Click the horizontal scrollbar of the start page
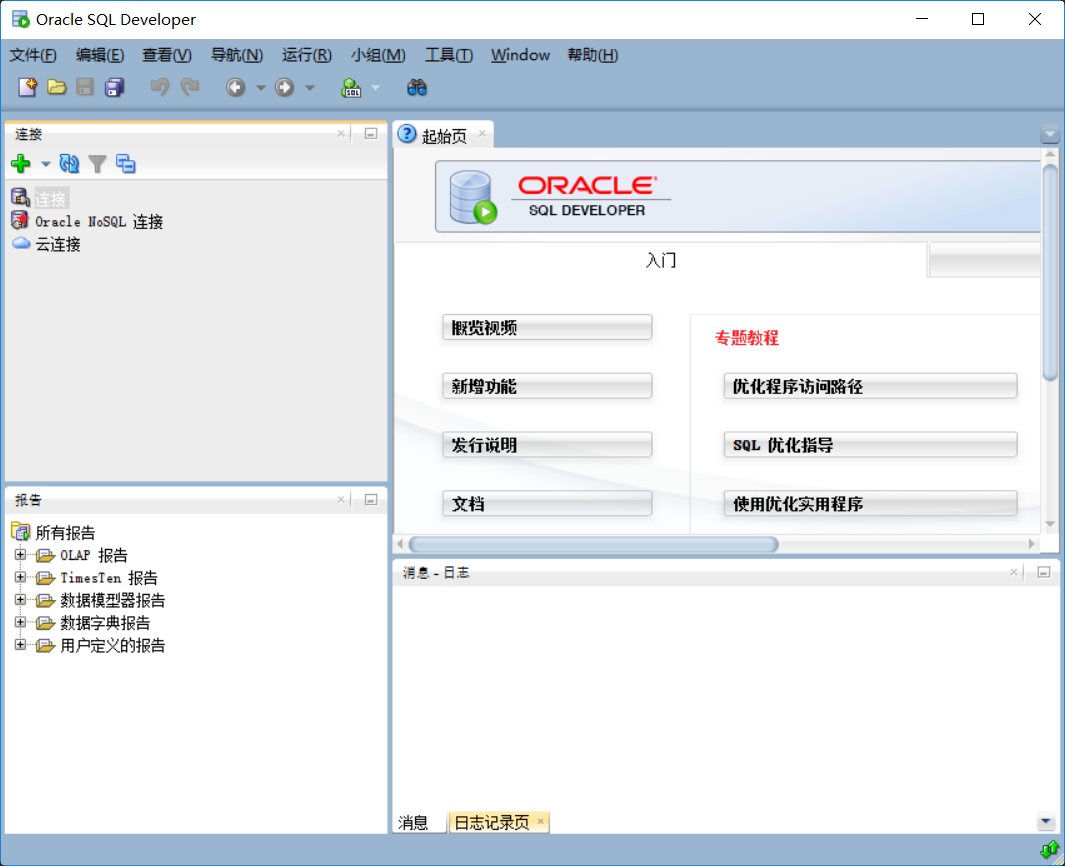 click(593, 545)
